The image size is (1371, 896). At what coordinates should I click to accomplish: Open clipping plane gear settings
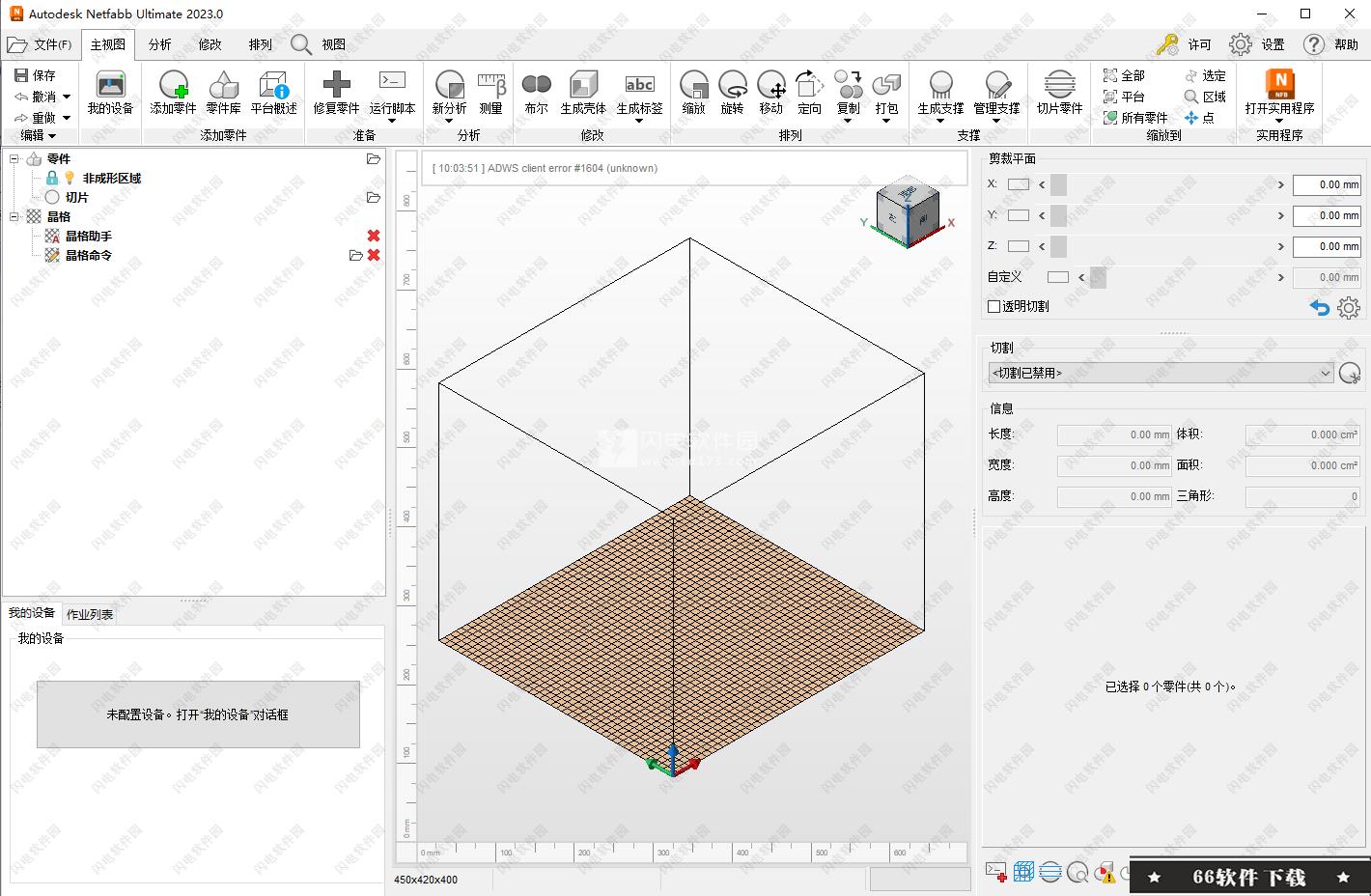tap(1349, 308)
